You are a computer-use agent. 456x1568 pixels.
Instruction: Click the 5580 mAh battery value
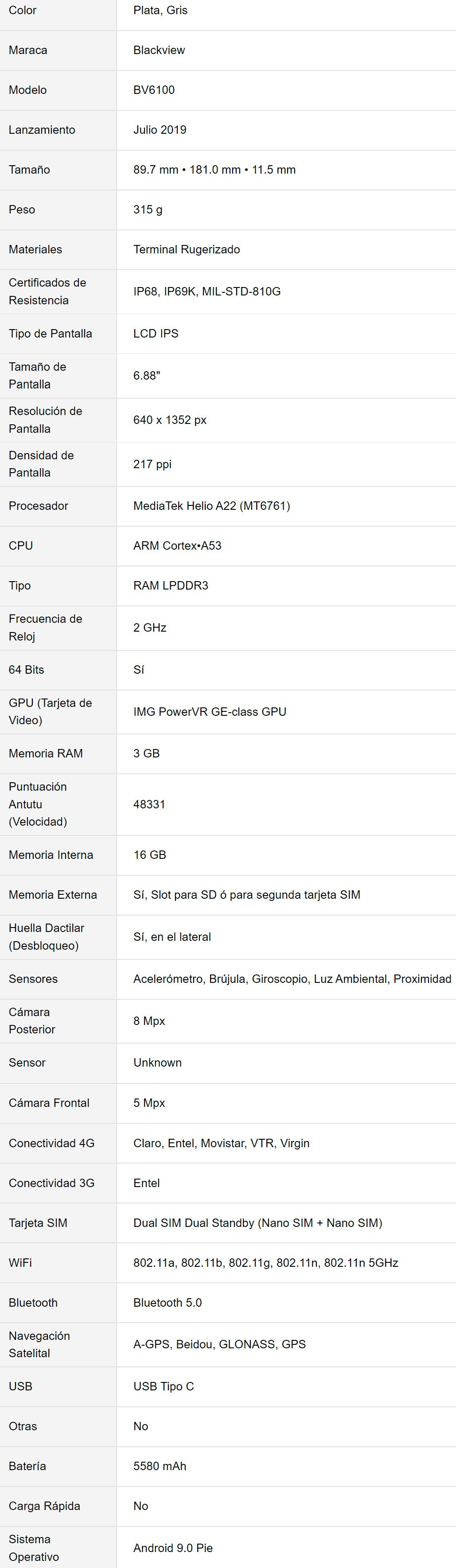[x=160, y=1466]
